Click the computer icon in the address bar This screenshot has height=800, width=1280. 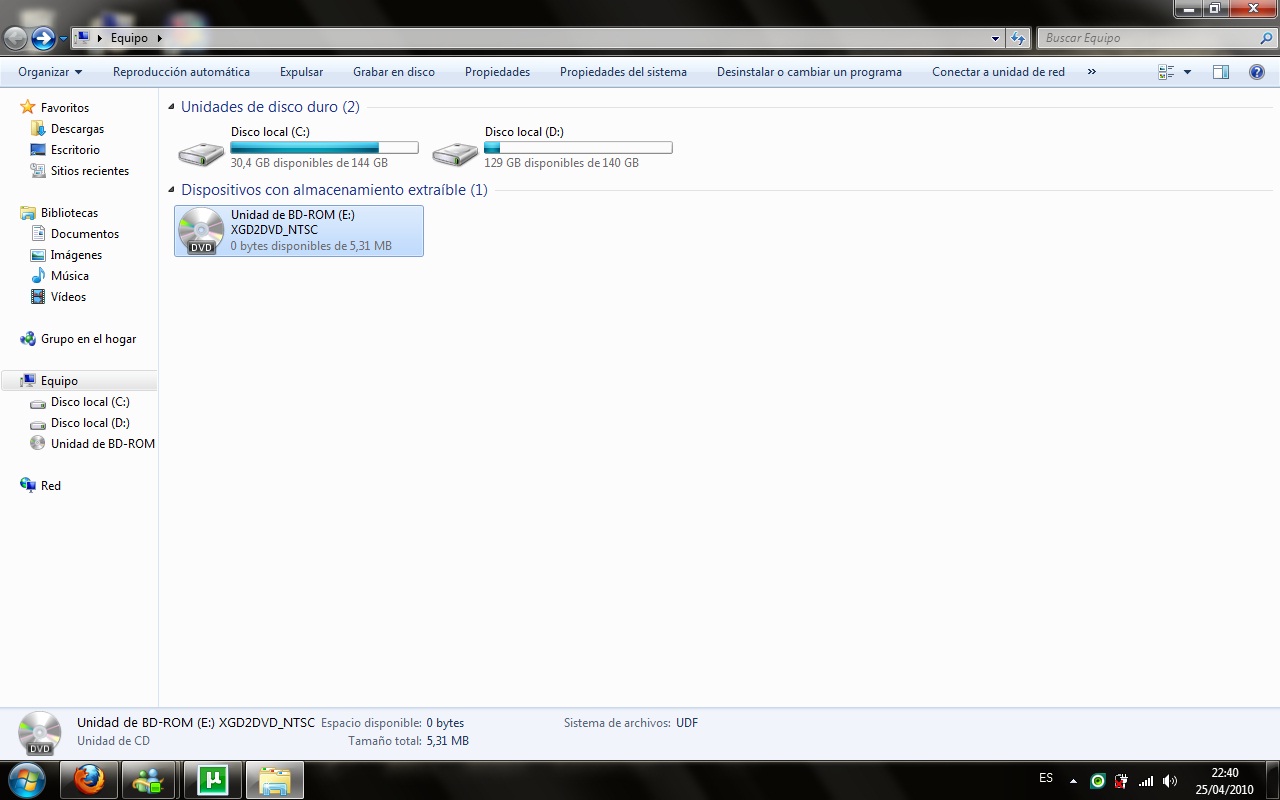[x=83, y=38]
